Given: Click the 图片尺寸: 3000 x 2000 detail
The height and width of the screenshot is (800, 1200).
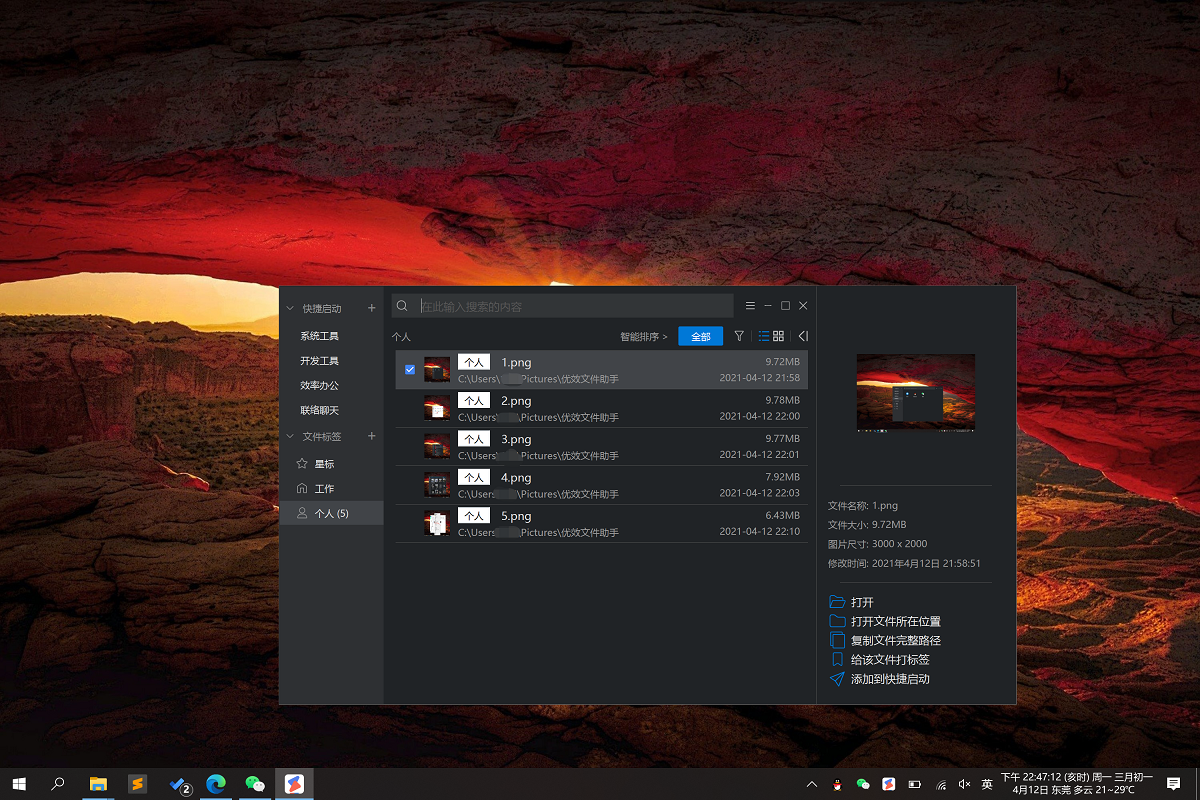Looking at the screenshot, I should 878,544.
